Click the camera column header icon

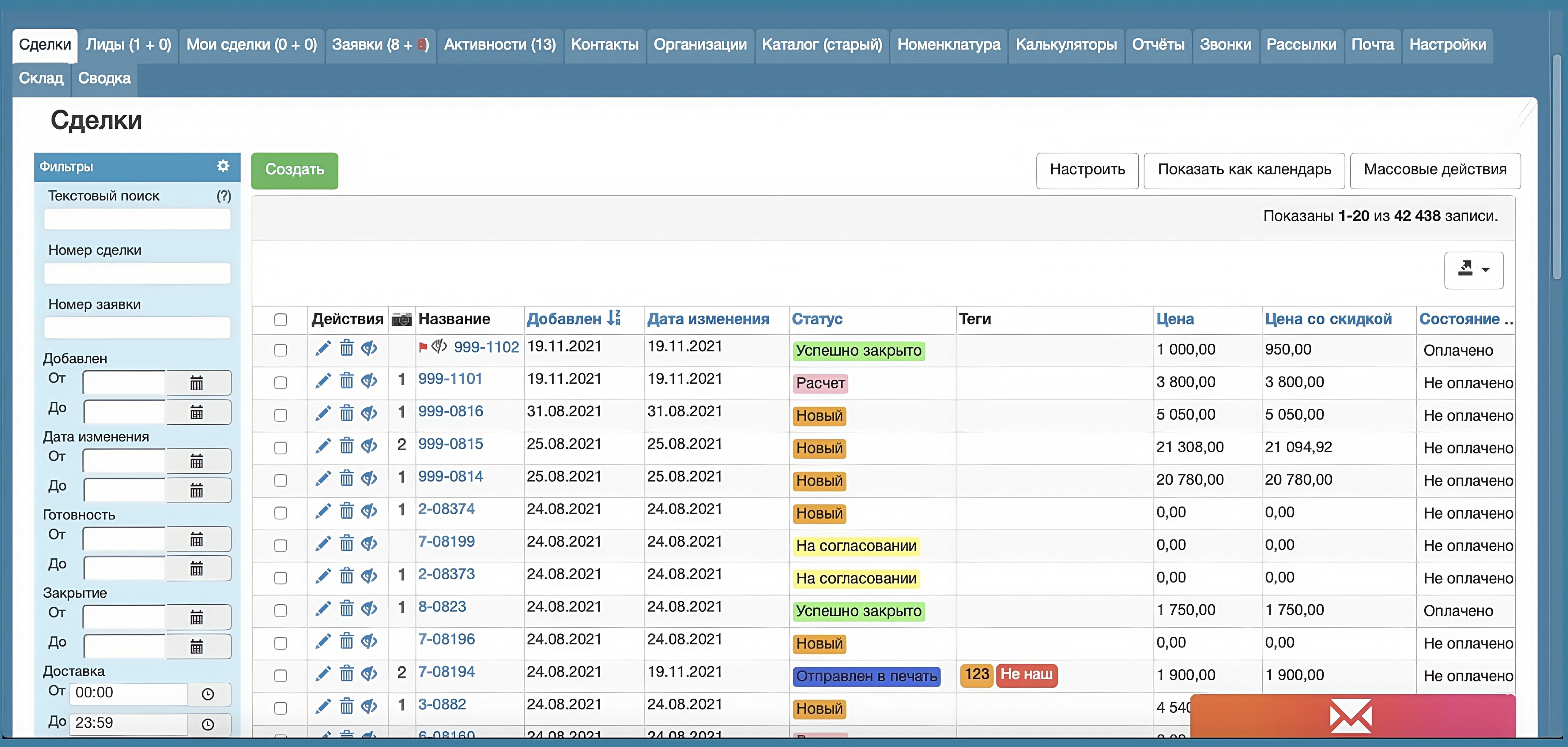[402, 319]
